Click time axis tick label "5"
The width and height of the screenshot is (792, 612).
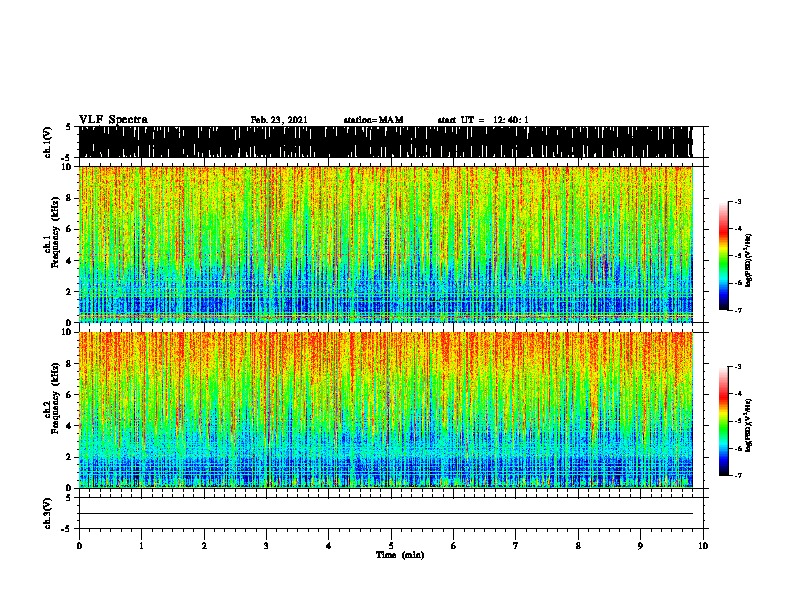pos(391,546)
